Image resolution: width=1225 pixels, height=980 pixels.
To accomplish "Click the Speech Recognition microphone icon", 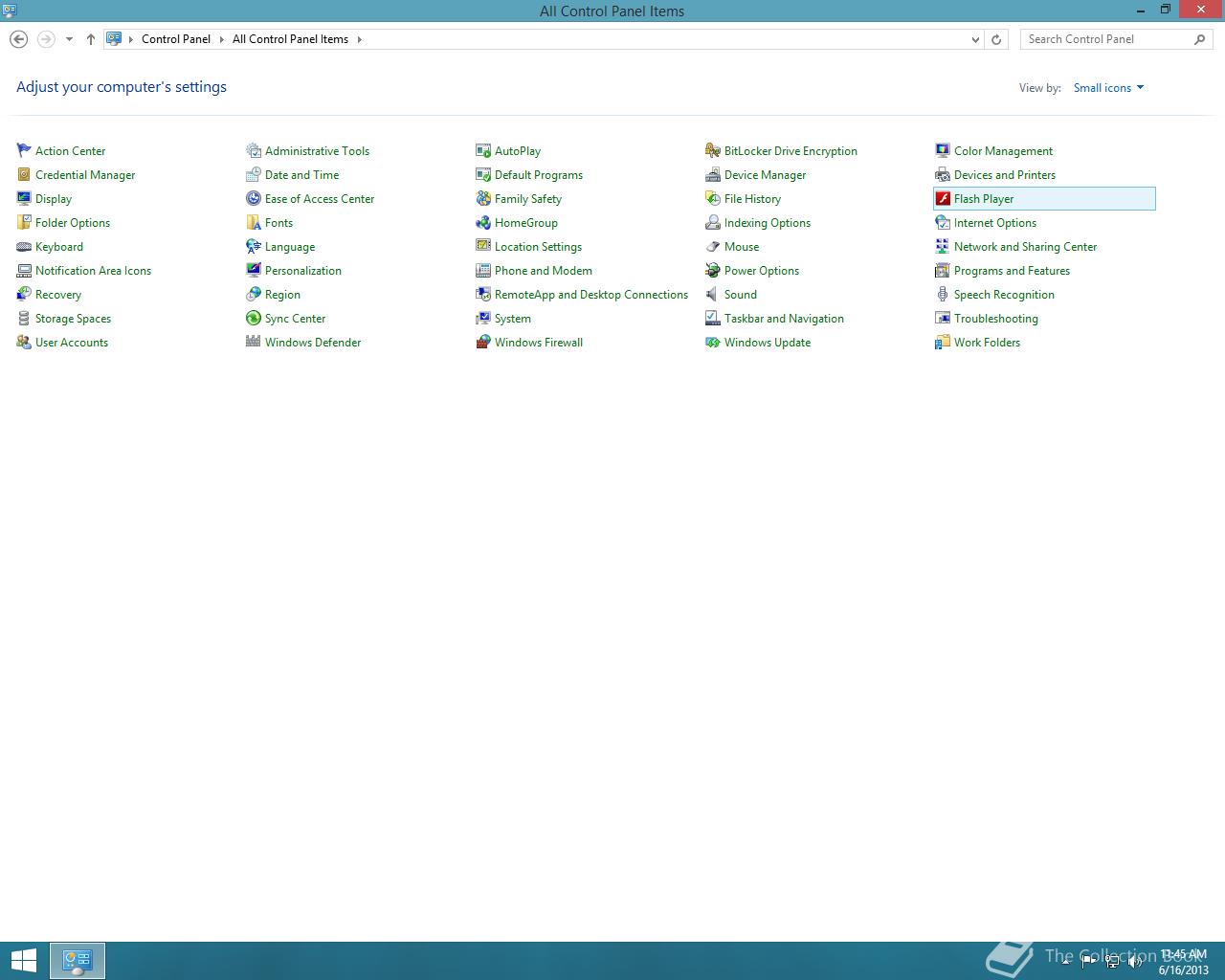I will click(x=943, y=294).
